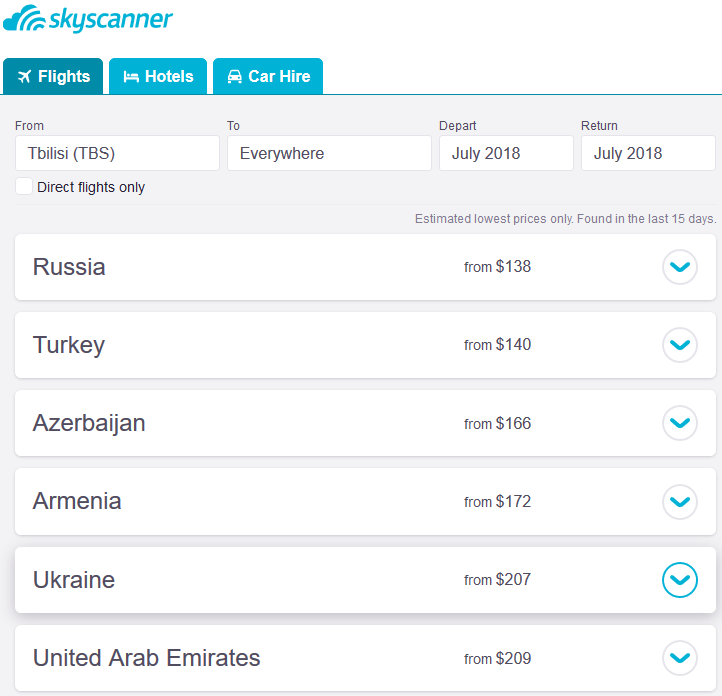Expand the Russia destination chevron
The height and width of the screenshot is (696, 722).
click(x=680, y=267)
